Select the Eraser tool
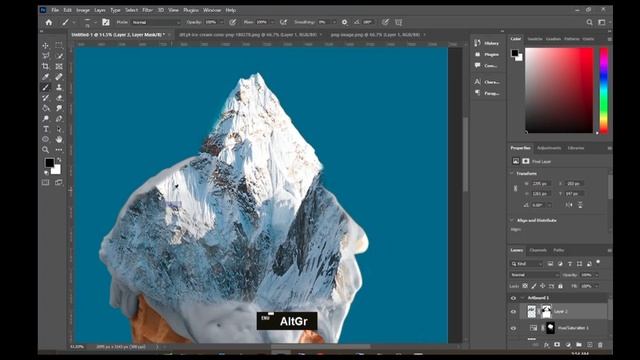Viewport: 640px width, 360px height. tap(59, 98)
